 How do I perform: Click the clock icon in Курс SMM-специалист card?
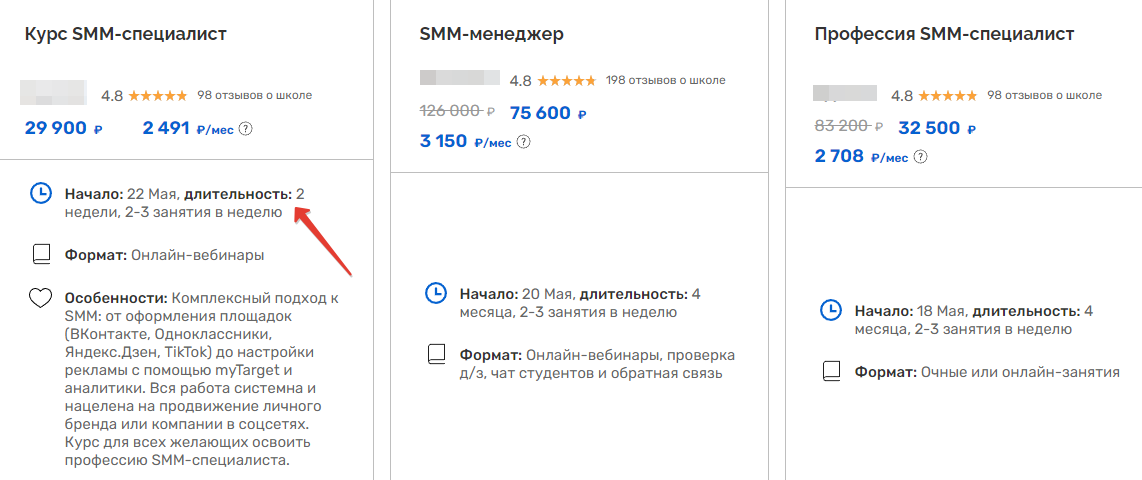tap(41, 193)
